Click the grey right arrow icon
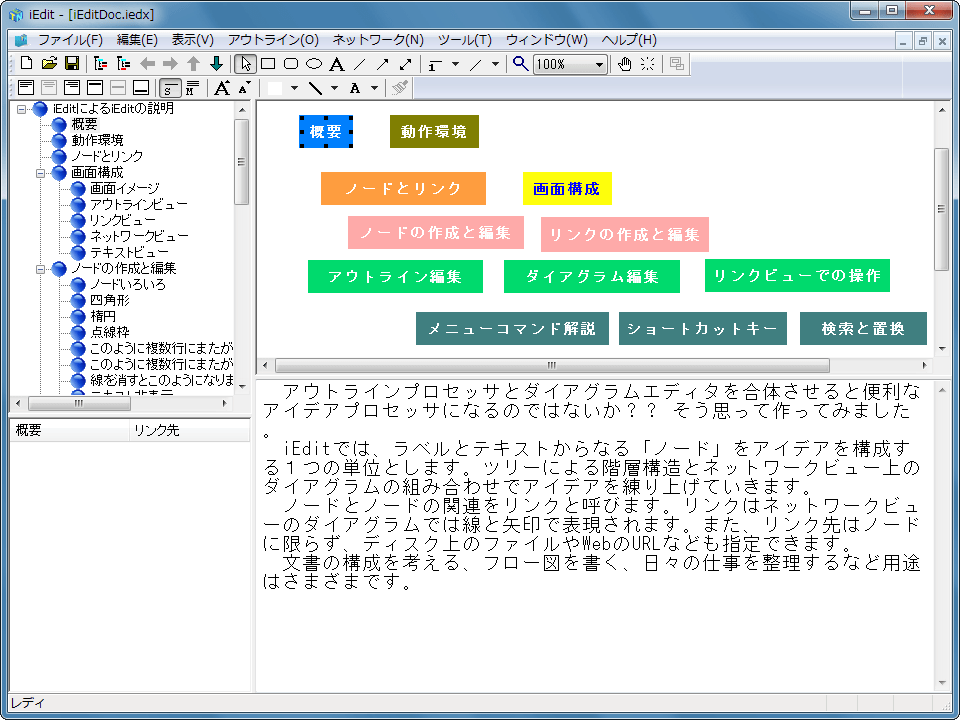Viewport: 960px width, 720px height. point(170,64)
